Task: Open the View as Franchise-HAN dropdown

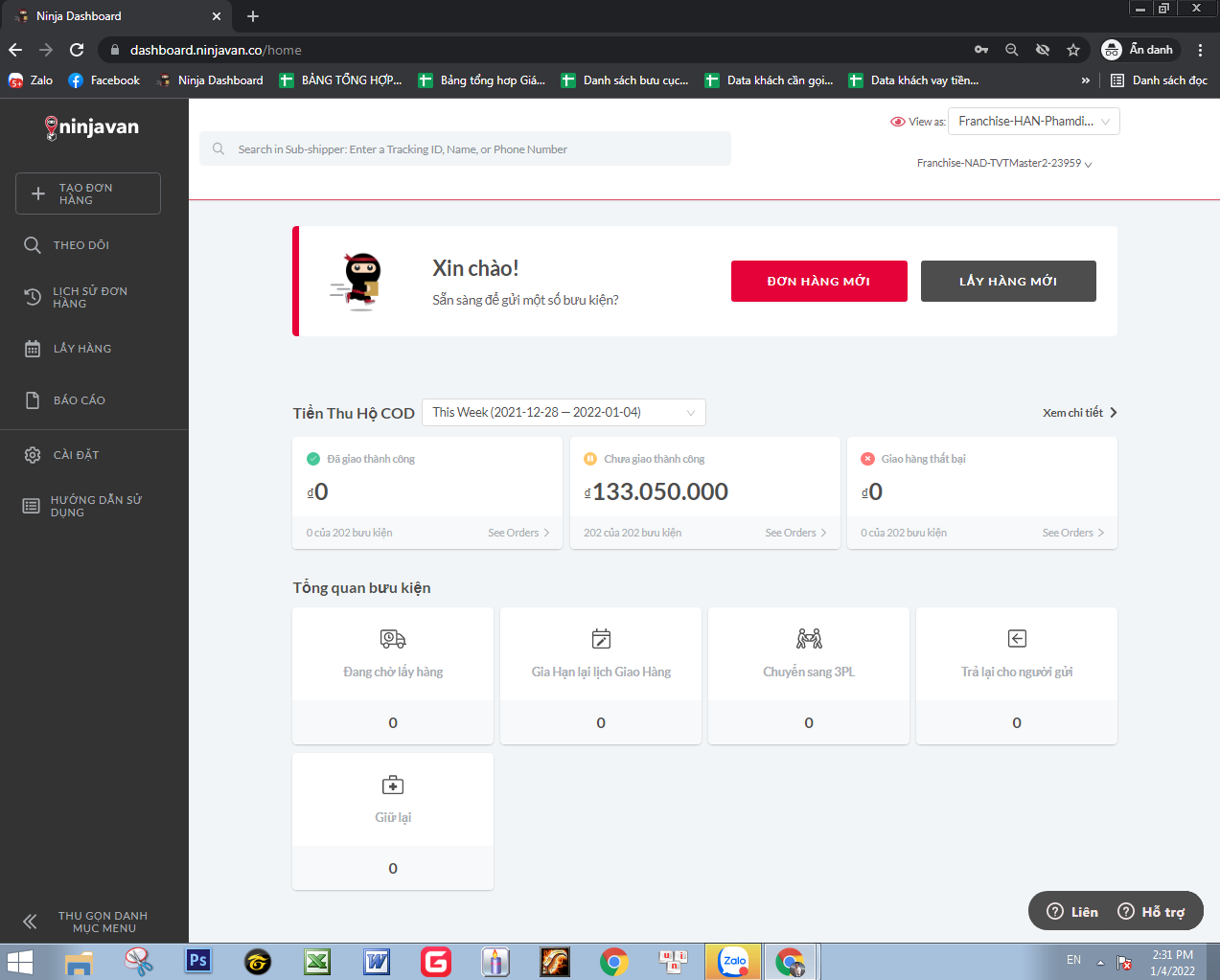Action: point(1034,122)
